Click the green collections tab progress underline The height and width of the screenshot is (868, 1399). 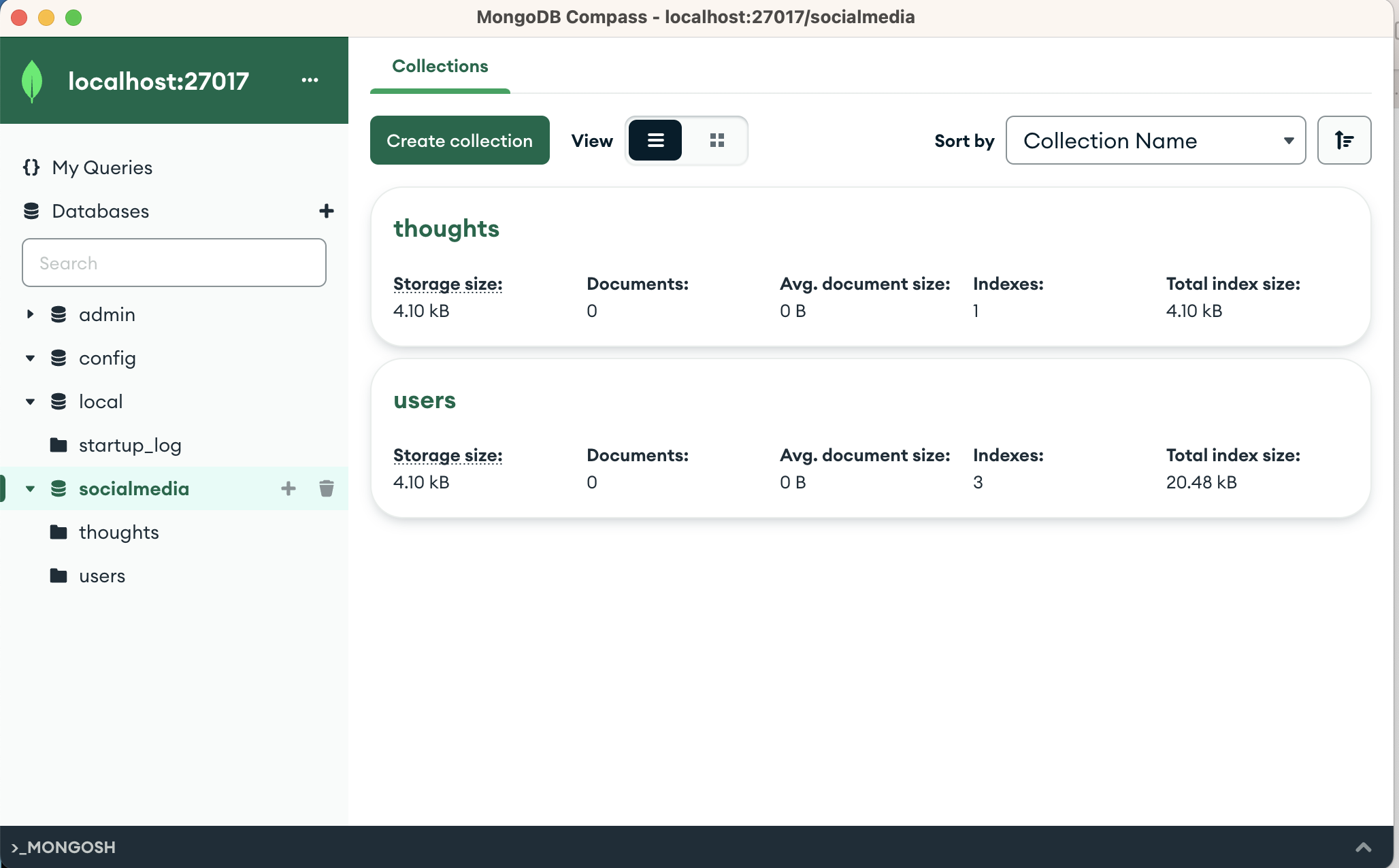tap(440, 89)
